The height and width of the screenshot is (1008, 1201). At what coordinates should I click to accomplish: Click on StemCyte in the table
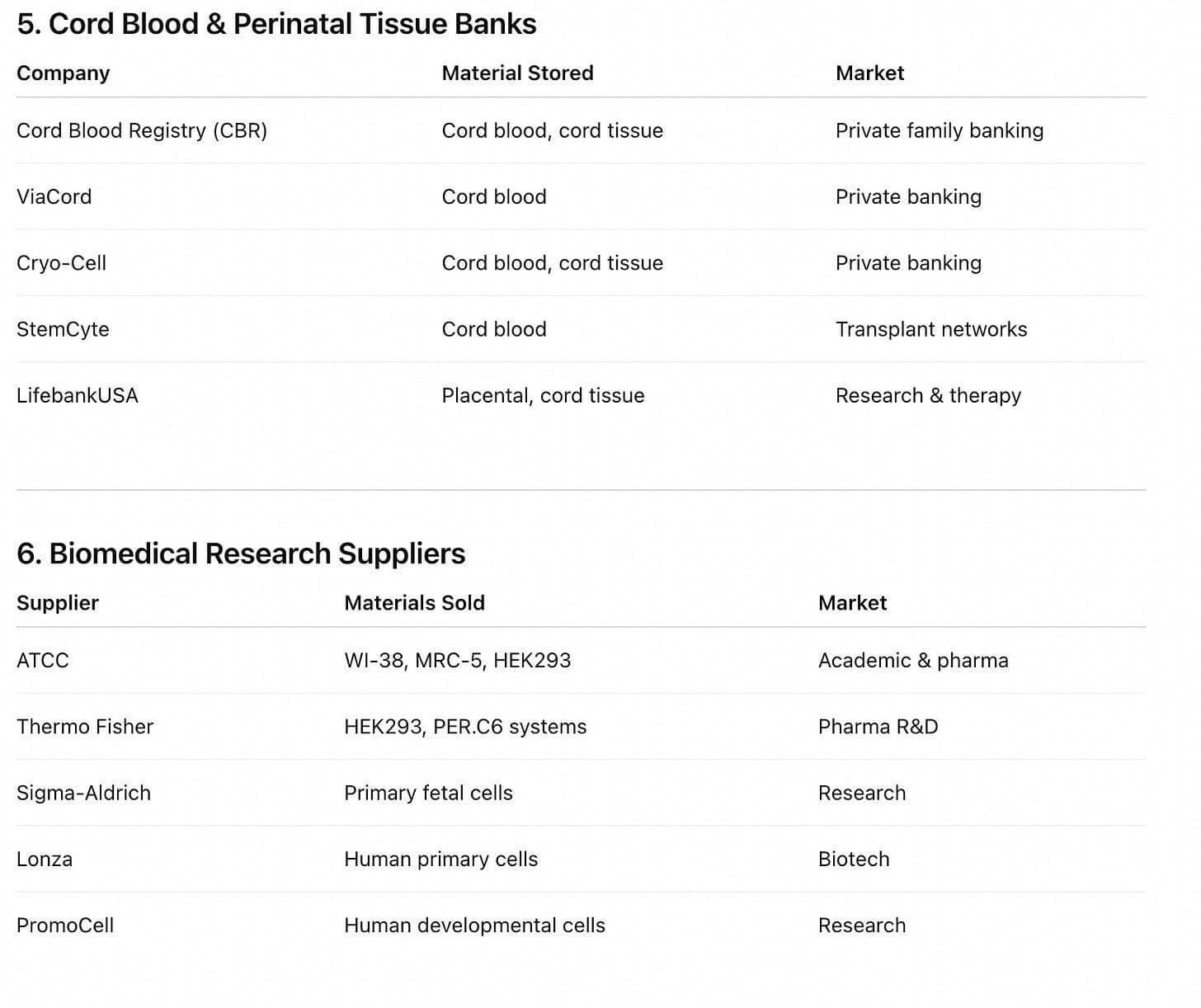pos(63,329)
